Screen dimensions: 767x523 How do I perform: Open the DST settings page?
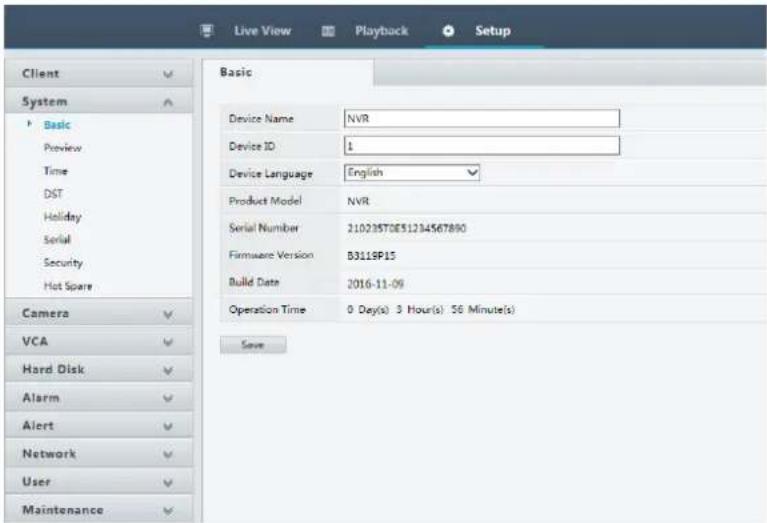[53, 194]
